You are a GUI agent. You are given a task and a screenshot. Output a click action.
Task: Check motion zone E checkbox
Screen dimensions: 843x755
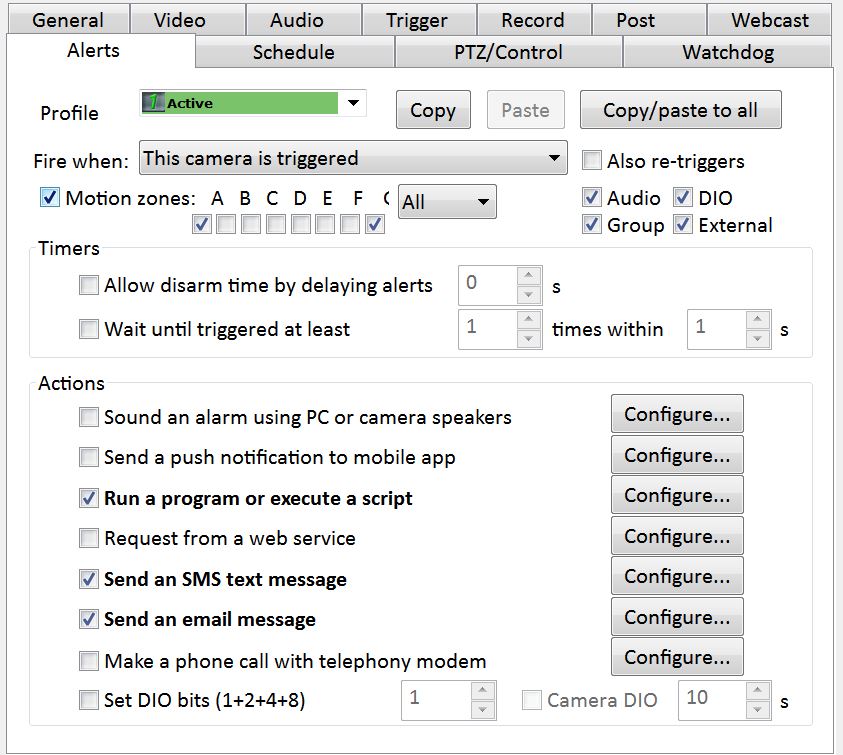[x=301, y=224]
